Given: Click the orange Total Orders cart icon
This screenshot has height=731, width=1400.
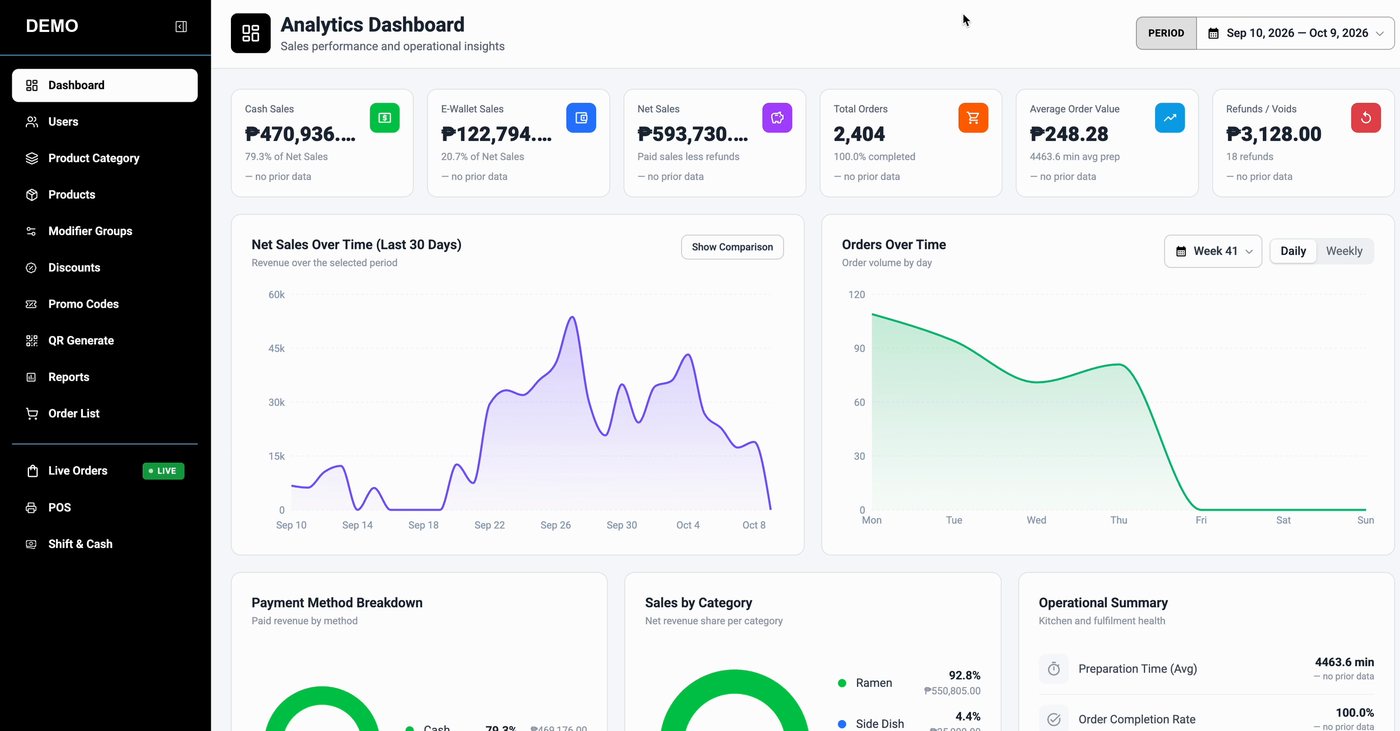Looking at the screenshot, I should point(973,118).
